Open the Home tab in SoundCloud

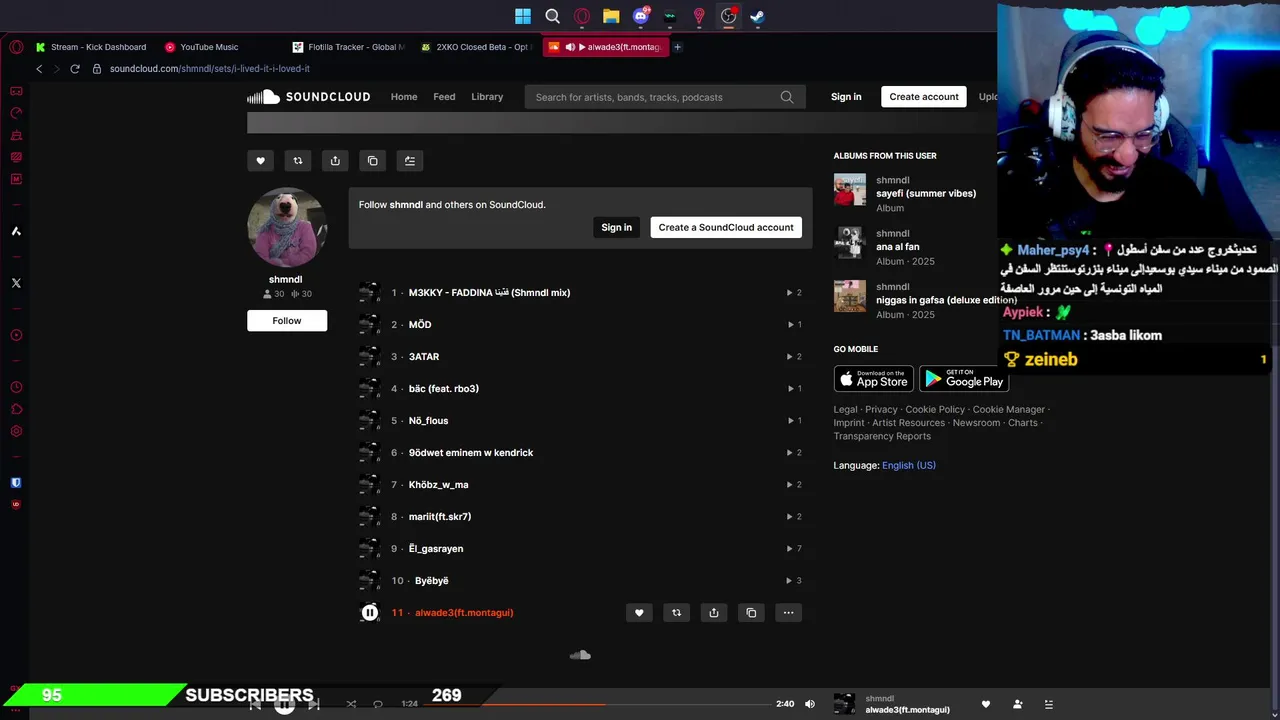(x=404, y=97)
